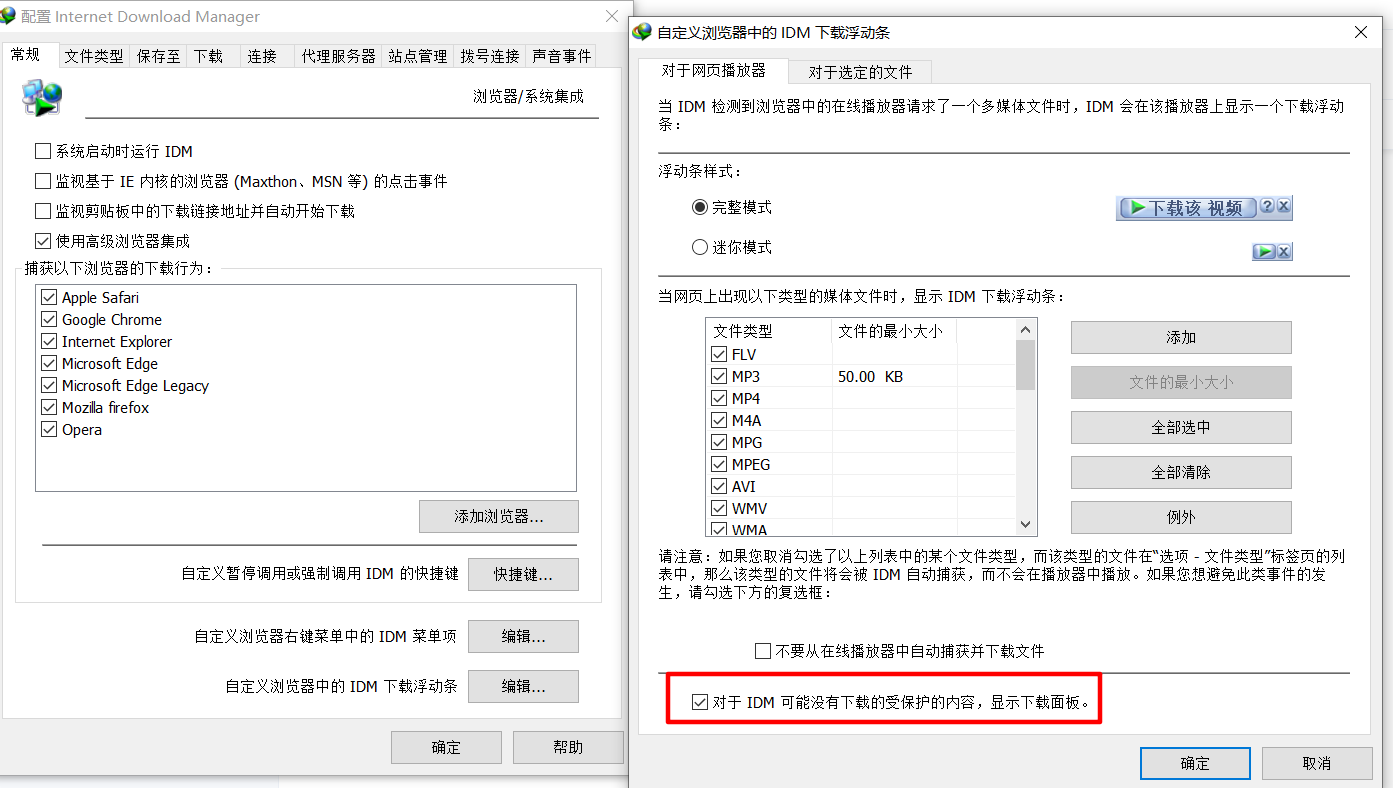The image size is (1393, 788).
Task: Open the 拨号连接 tab
Action: point(490,57)
